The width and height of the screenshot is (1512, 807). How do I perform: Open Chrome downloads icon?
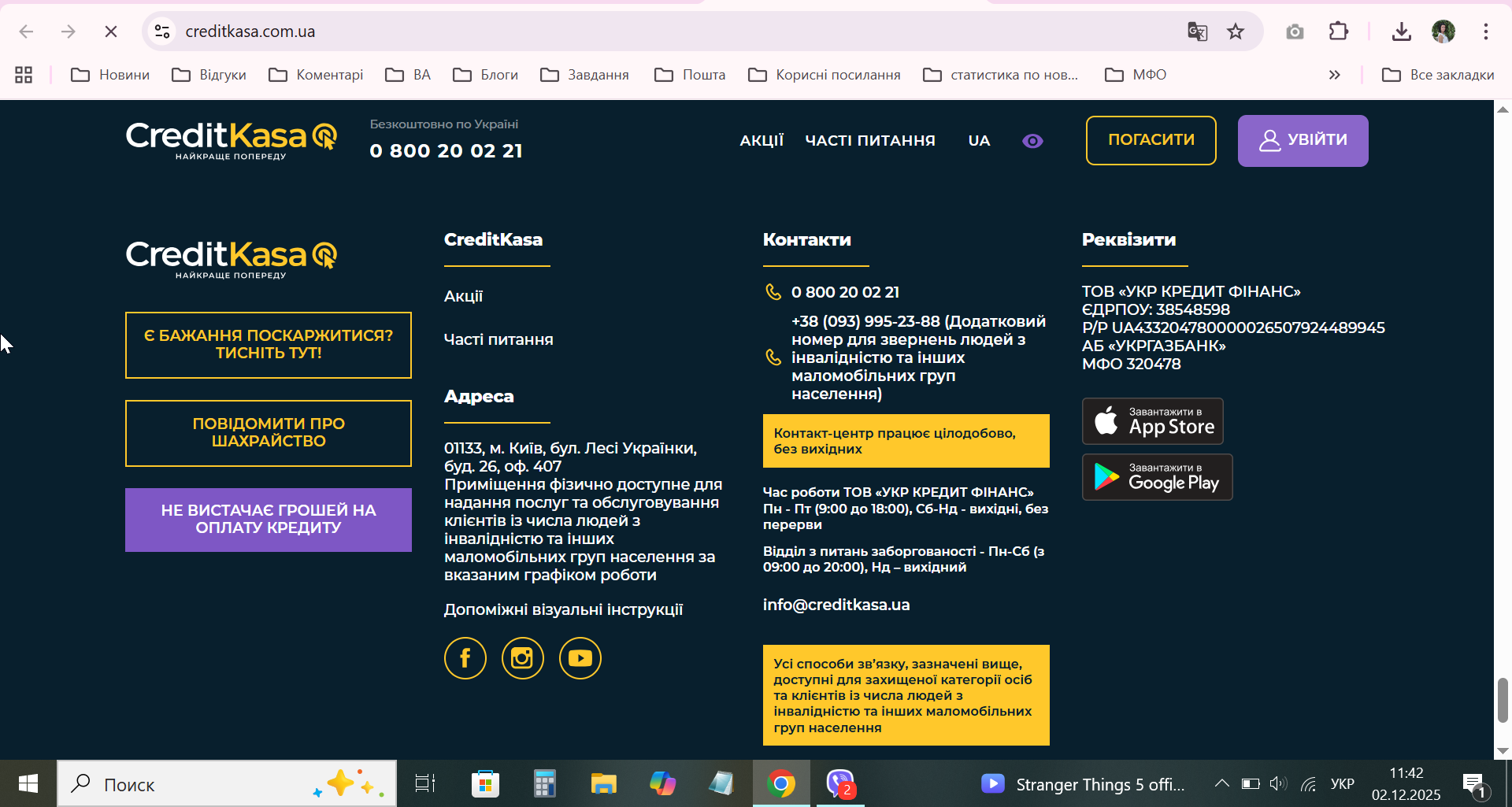point(1401,31)
